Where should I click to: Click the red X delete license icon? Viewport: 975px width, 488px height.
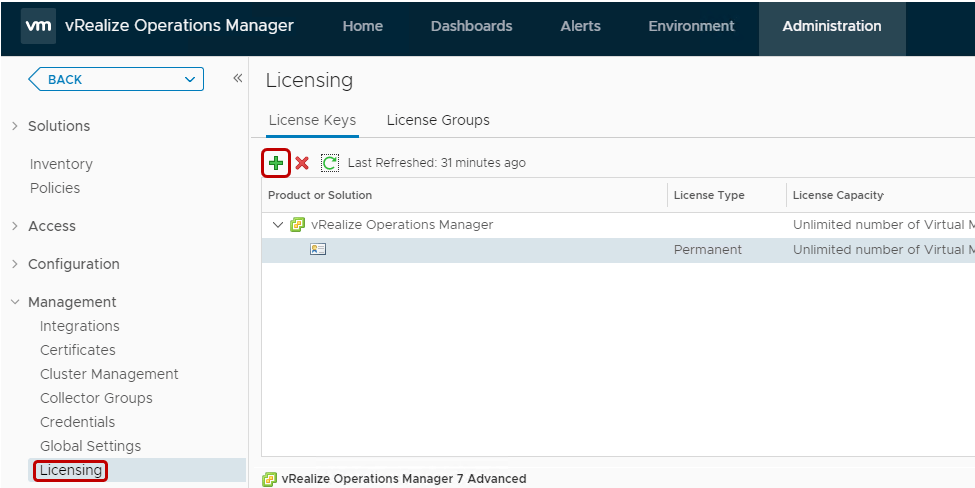pyautogui.click(x=302, y=163)
